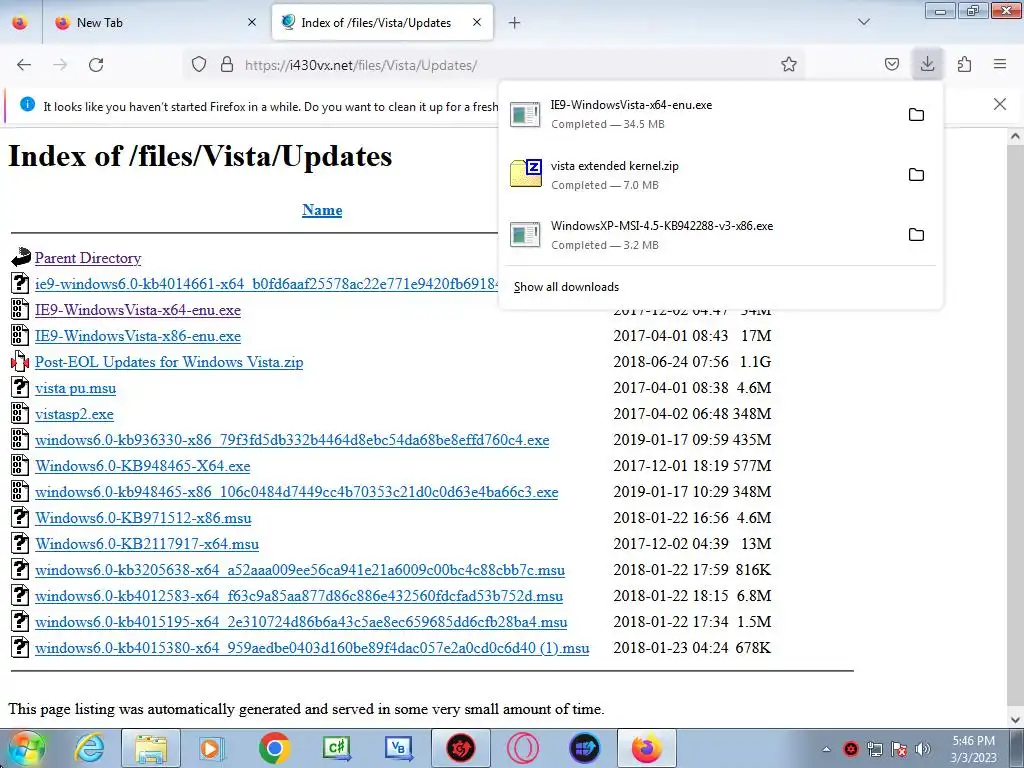Toggle the Downloads toolbar button
The image size is (1024, 768).
(927, 64)
